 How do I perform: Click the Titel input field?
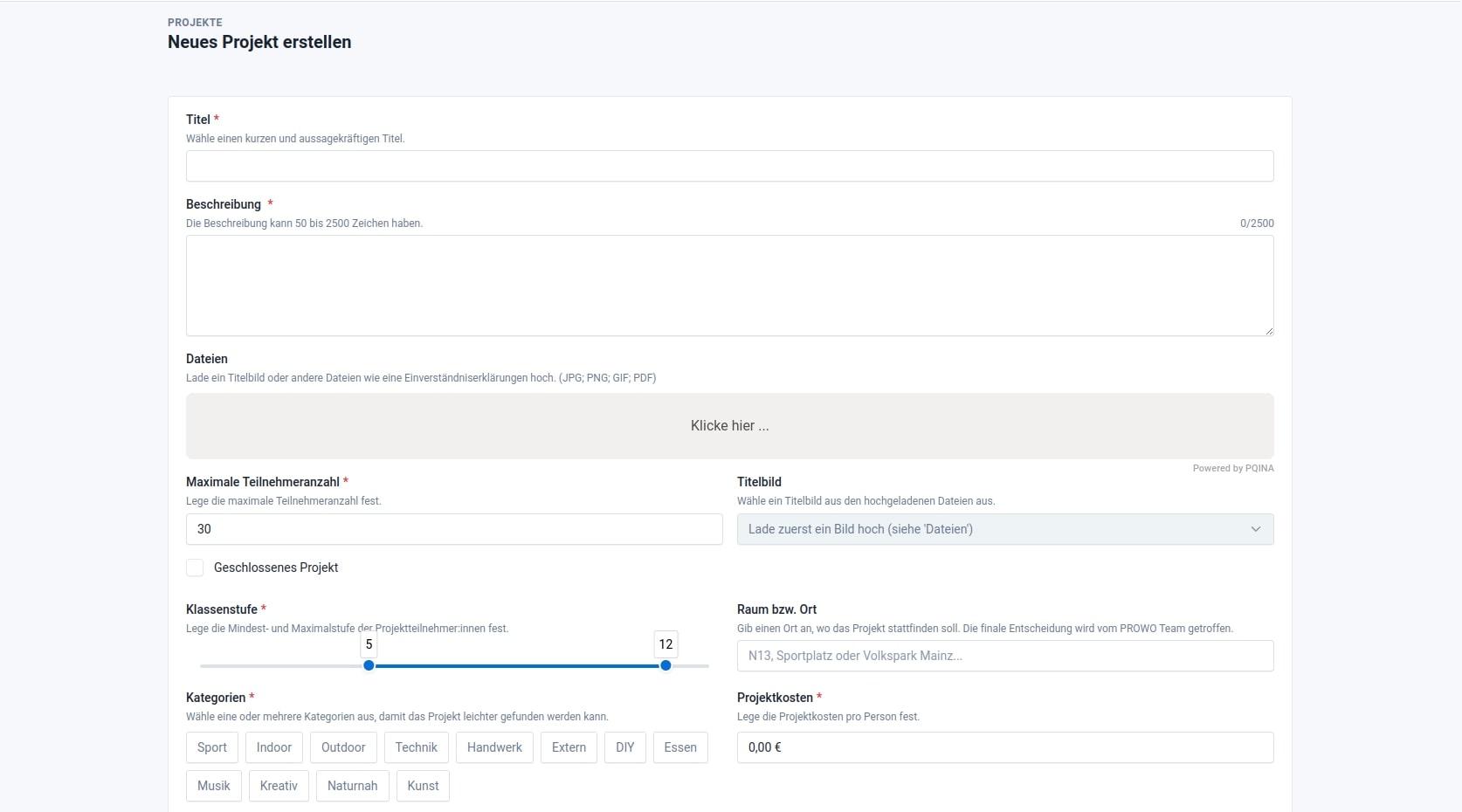[x=729, y=166]
